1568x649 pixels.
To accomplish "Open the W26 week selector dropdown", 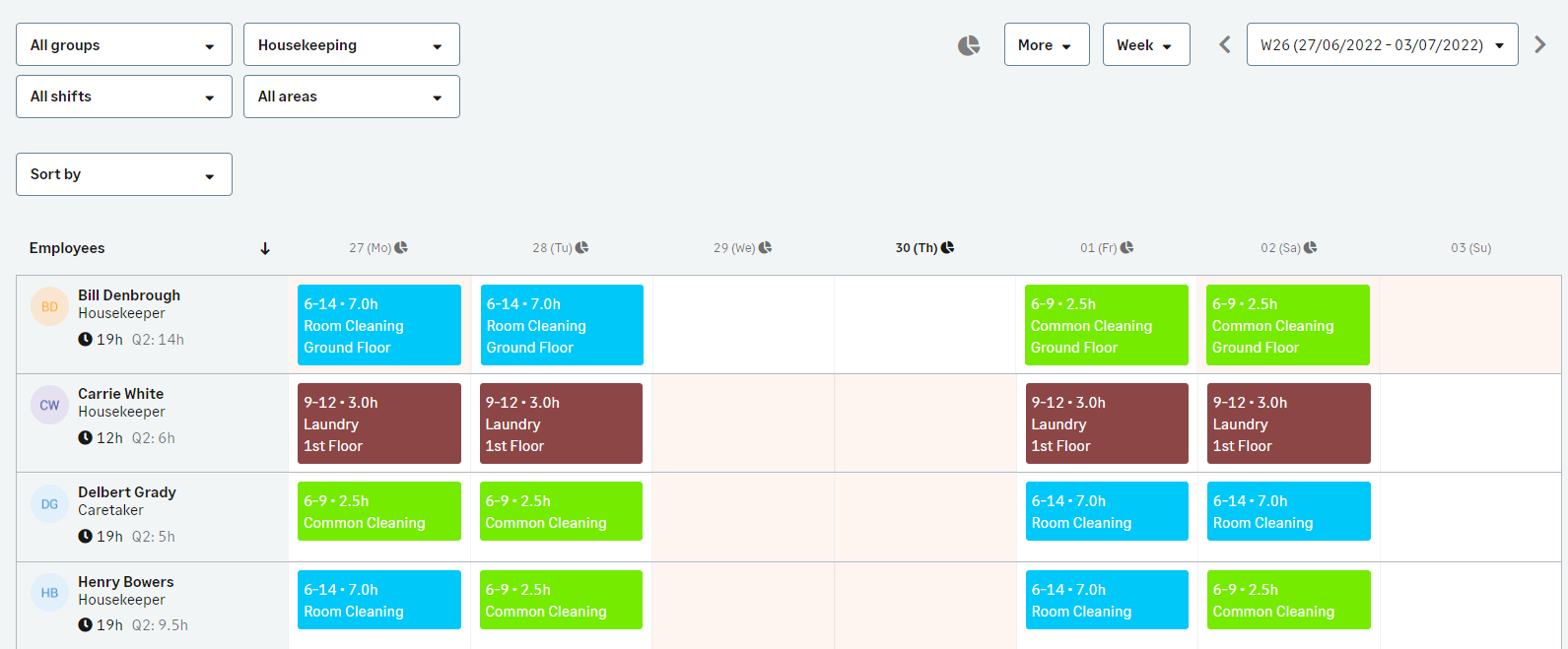I will pos(1383,44).
